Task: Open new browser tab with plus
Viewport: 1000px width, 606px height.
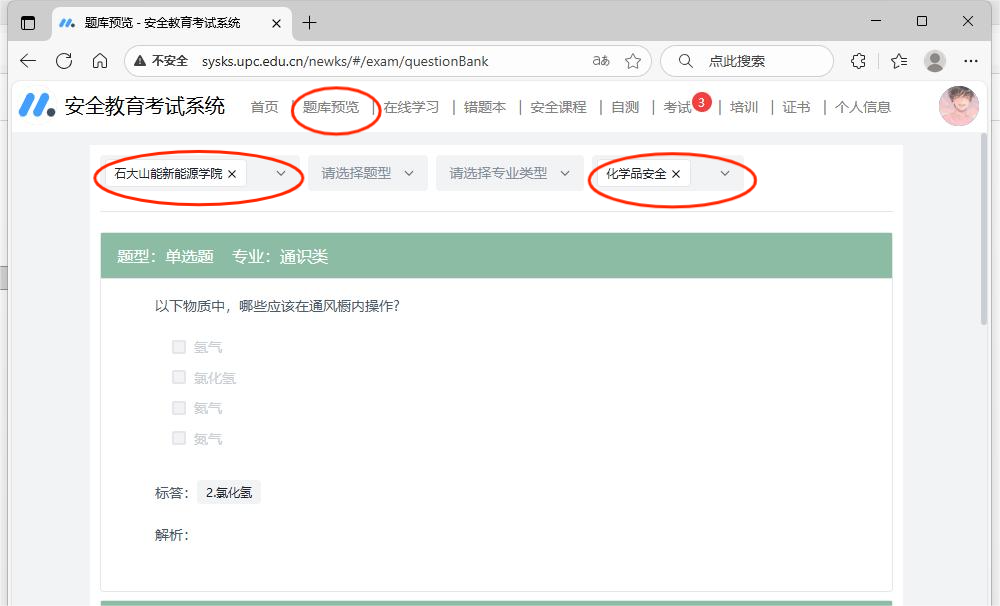Action: pos(310,22)
